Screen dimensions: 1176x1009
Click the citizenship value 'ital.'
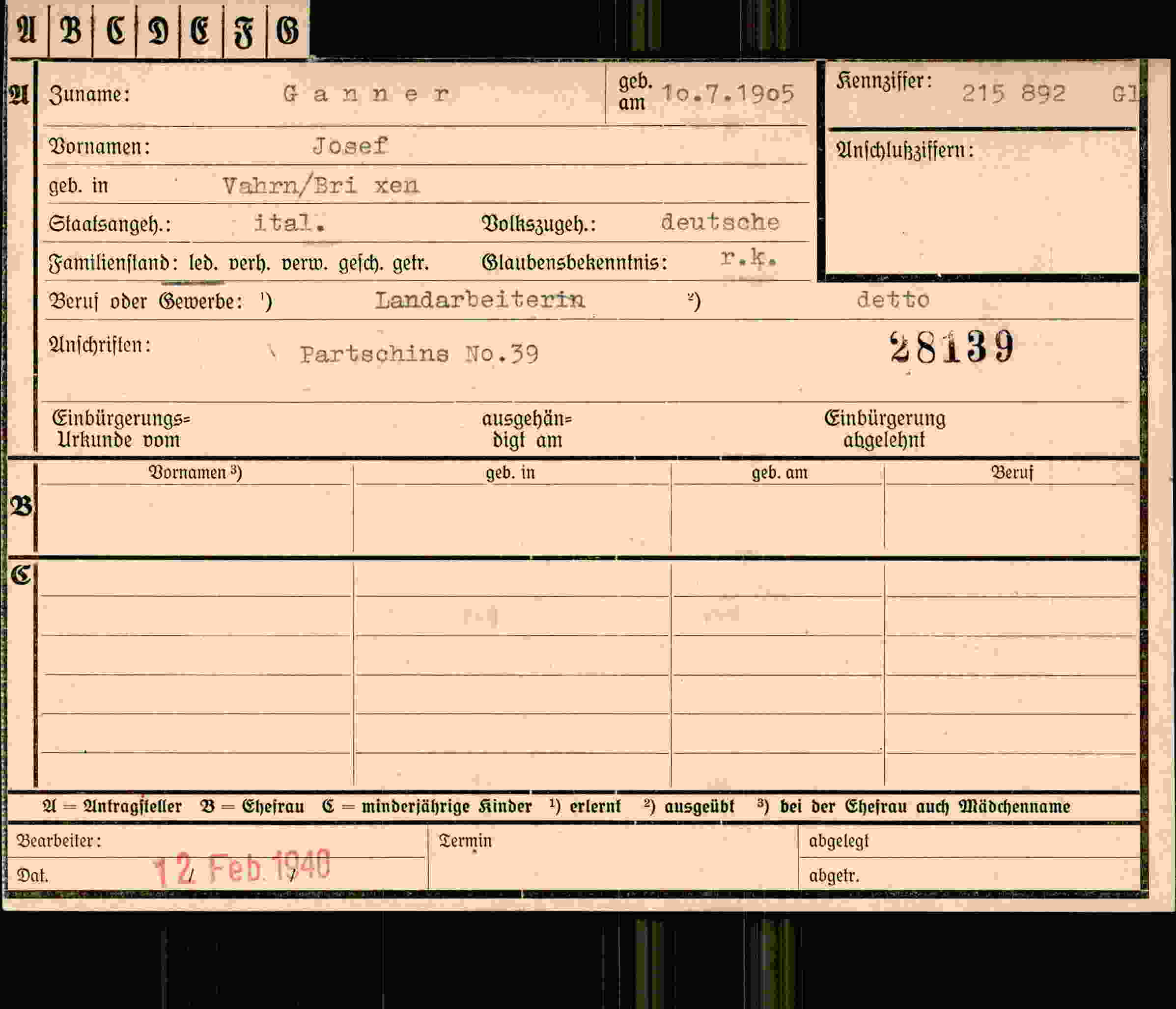(x=289, y=223)
